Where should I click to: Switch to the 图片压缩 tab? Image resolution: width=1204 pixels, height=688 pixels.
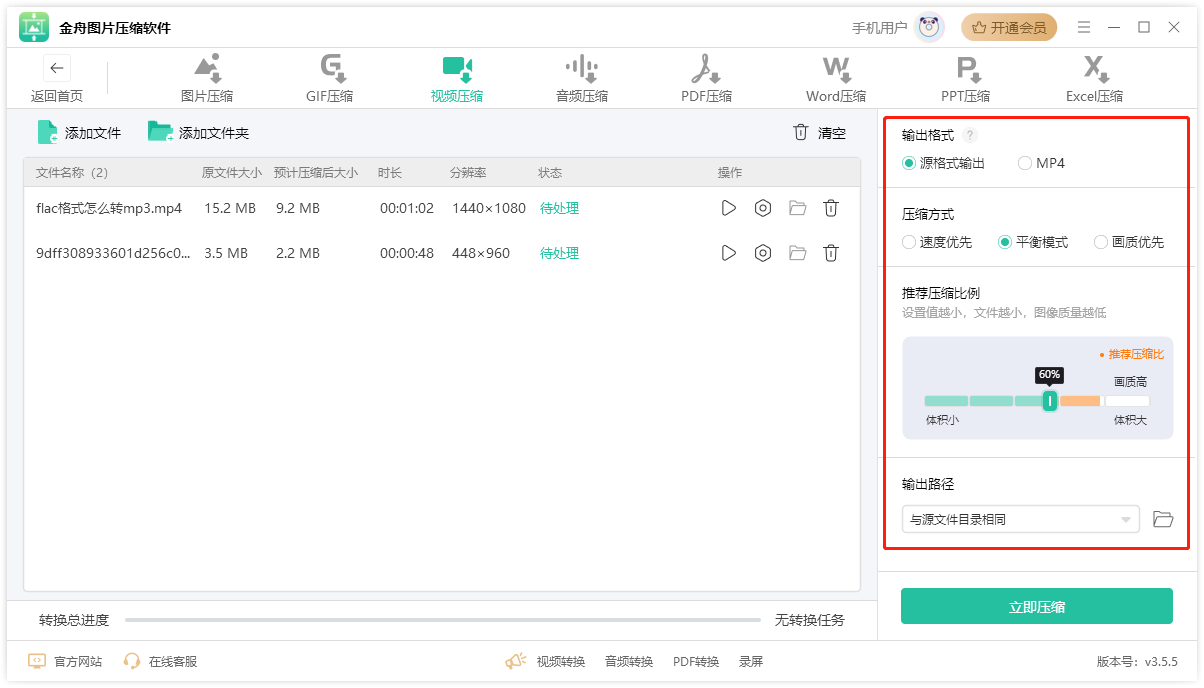[x=206, y=78]
